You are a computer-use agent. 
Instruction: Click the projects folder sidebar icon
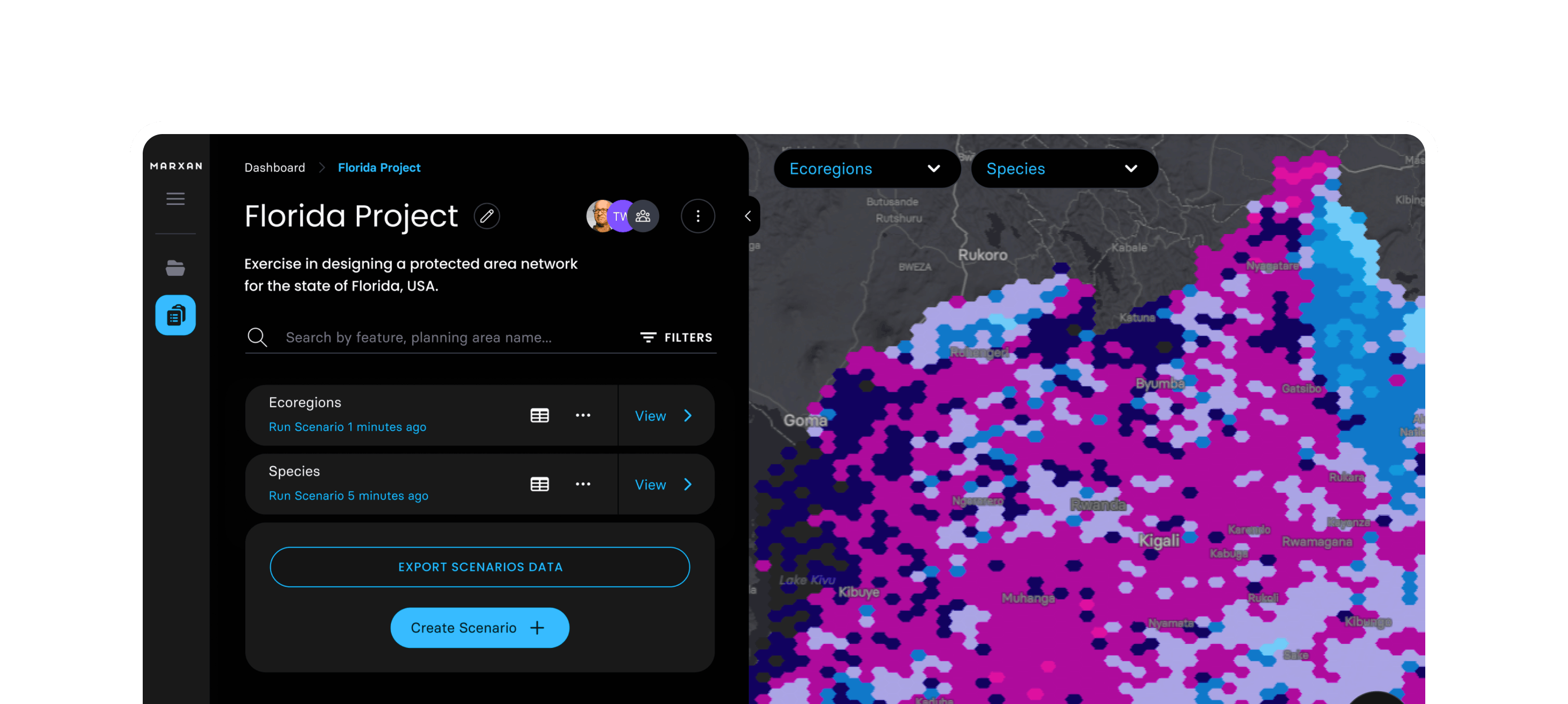(x=175, y=268)
